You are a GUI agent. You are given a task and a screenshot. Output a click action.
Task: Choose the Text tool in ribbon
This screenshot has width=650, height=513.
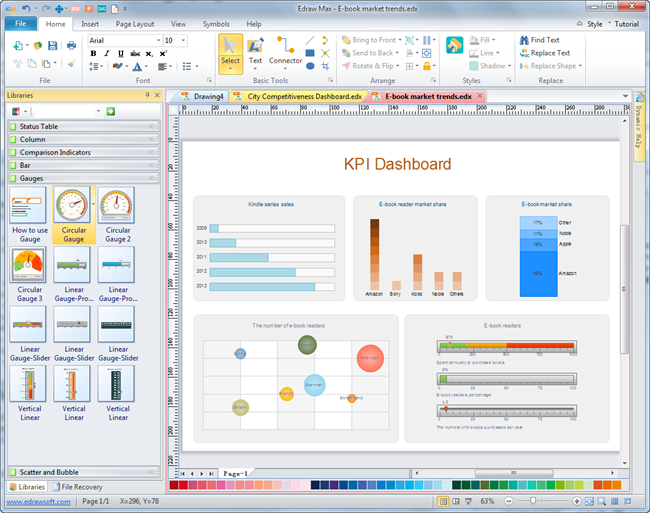pyautogui.click(x=255, y=53)
